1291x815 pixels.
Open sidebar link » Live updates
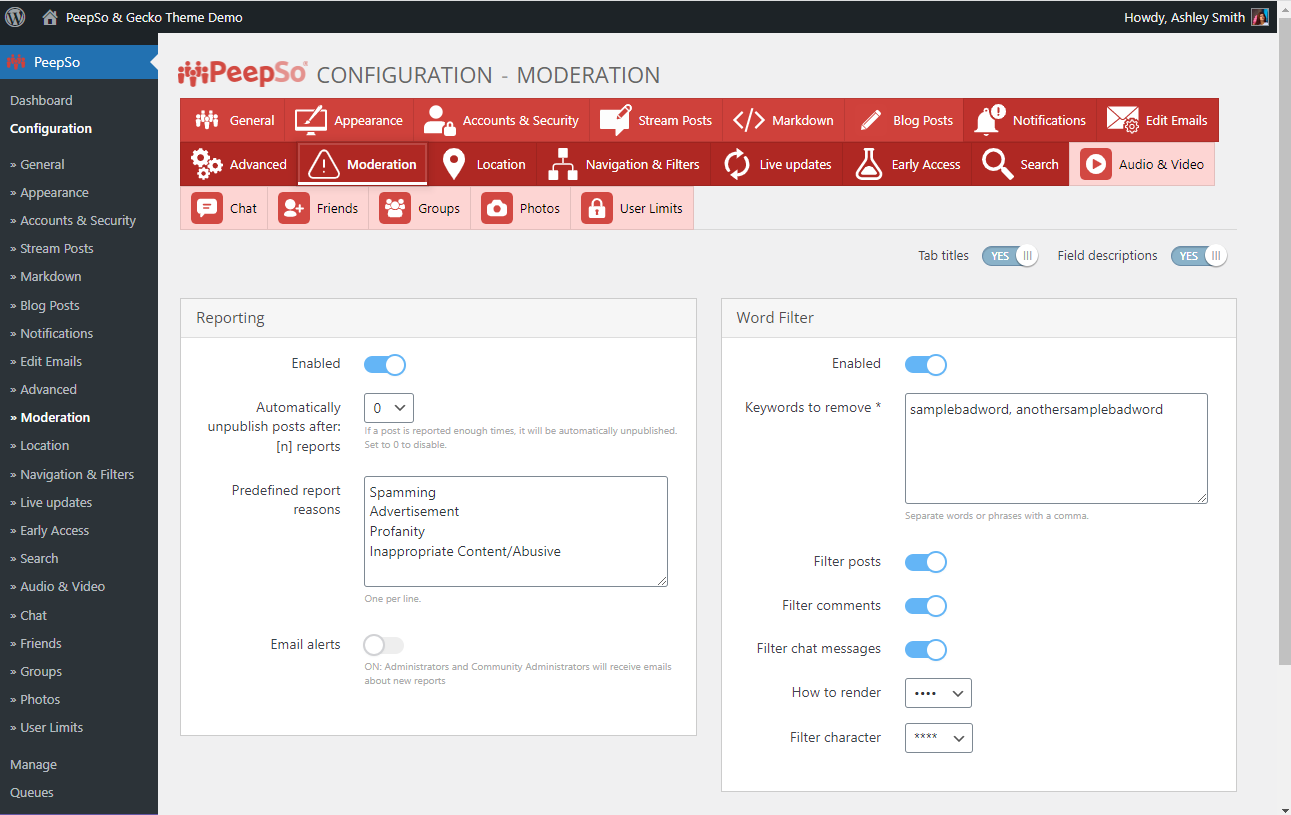point(51,503)
